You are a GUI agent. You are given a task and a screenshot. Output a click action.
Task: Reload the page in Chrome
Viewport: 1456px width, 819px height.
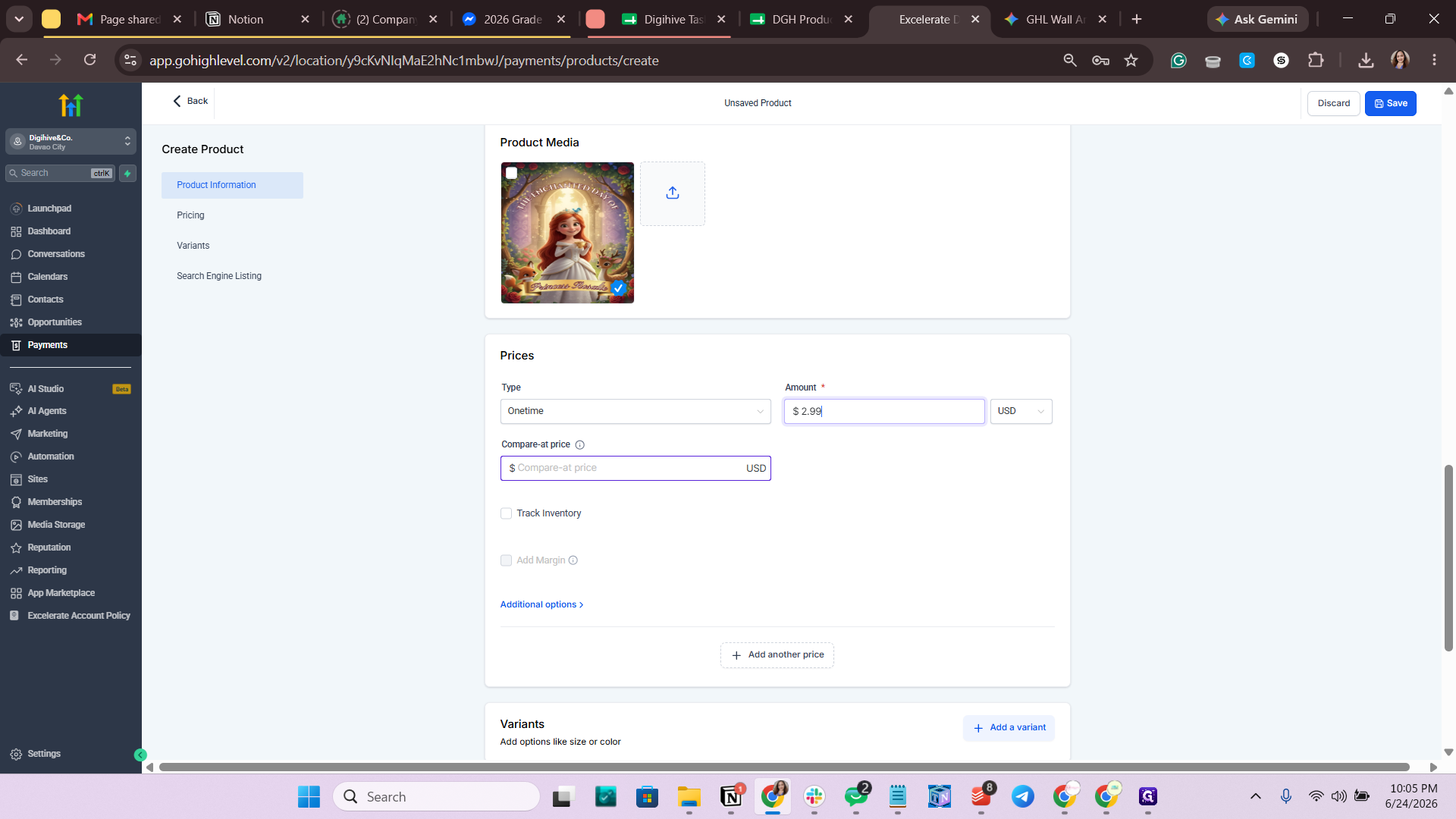click(x=89, y=60)
